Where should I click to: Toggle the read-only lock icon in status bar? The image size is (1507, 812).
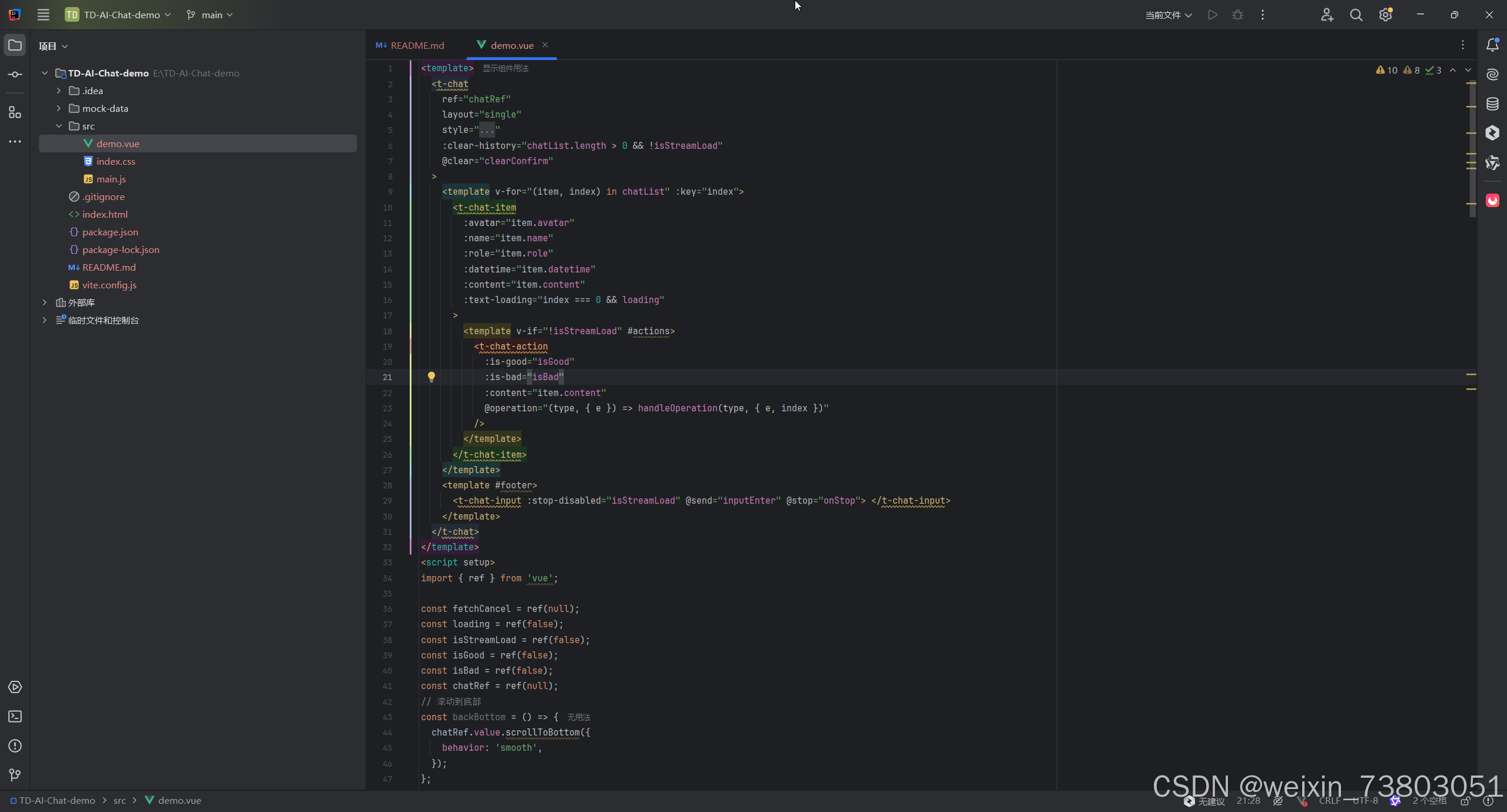click(x=1466, y=801)
